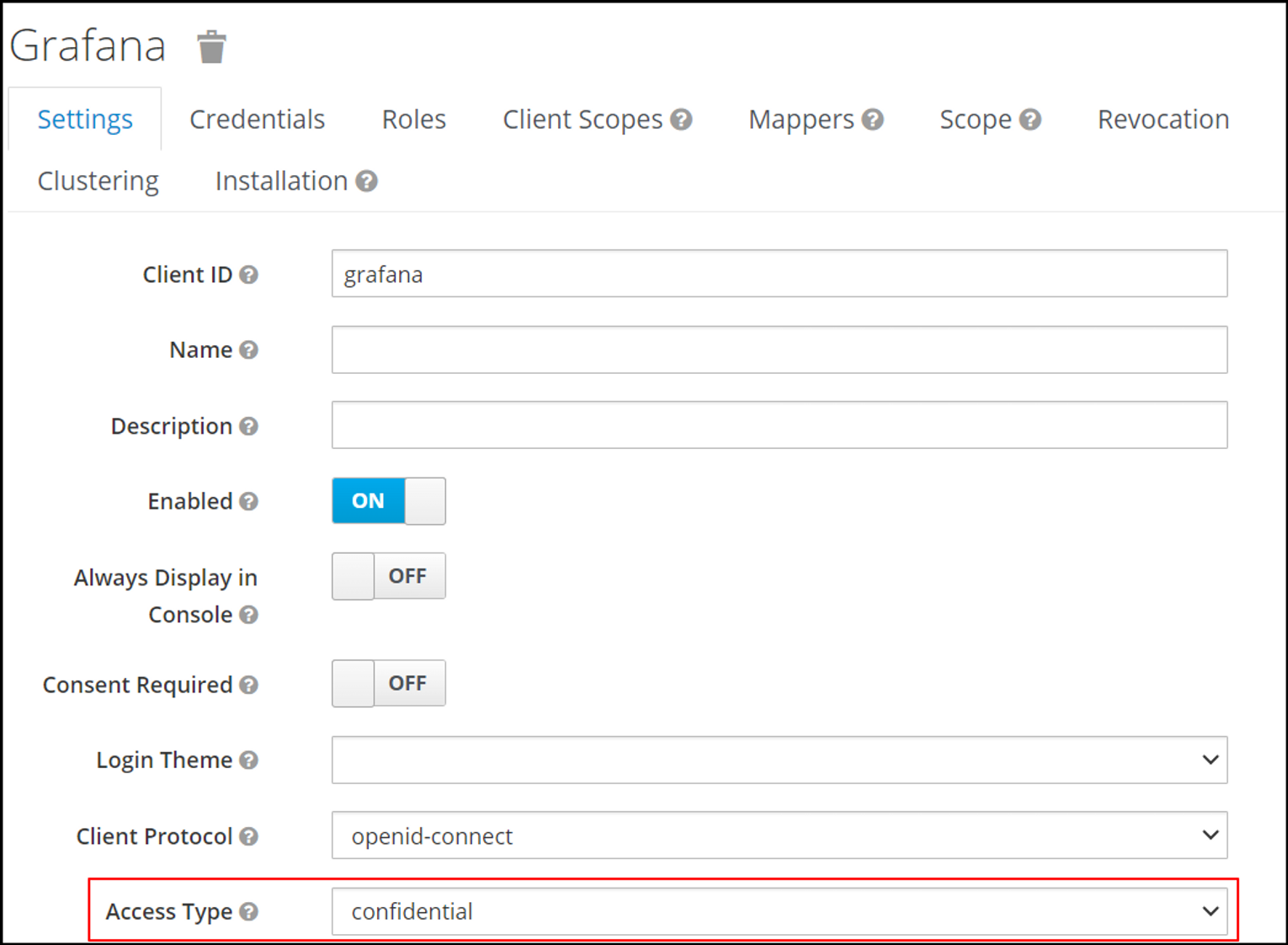
Task: Show help icon next to Mappers
Action: pyautogui.click(x=872, y=120)
